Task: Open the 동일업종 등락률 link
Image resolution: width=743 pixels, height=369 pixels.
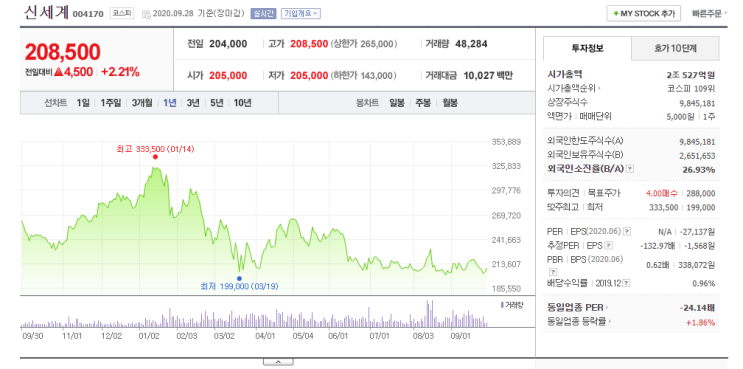Action: pyautogui.click(x=579, y=322)
